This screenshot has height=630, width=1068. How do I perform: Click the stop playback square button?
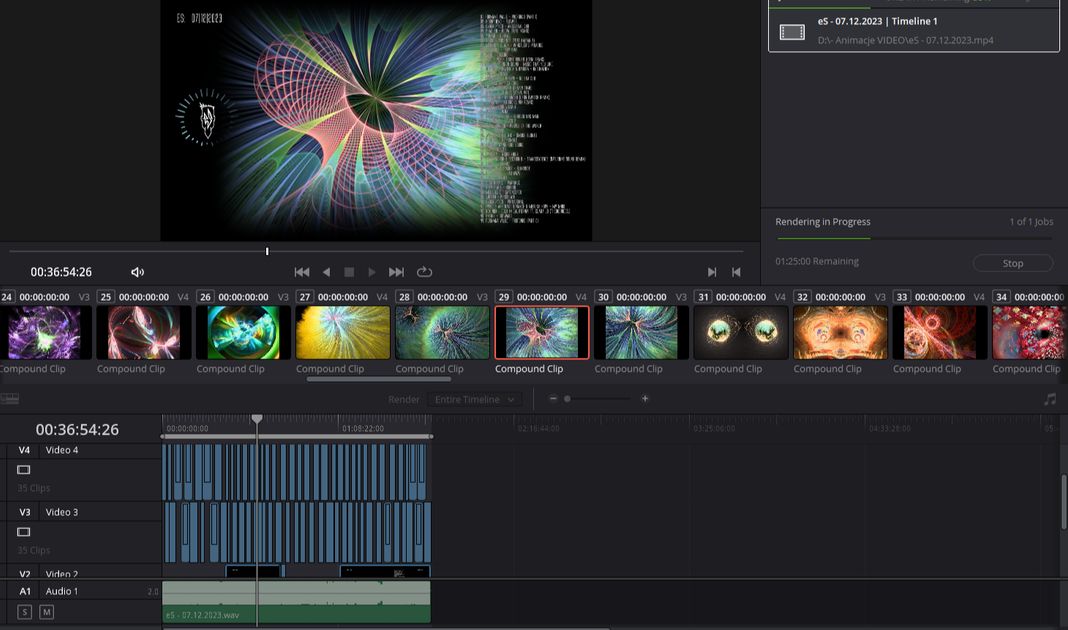(x=349, y=272)
